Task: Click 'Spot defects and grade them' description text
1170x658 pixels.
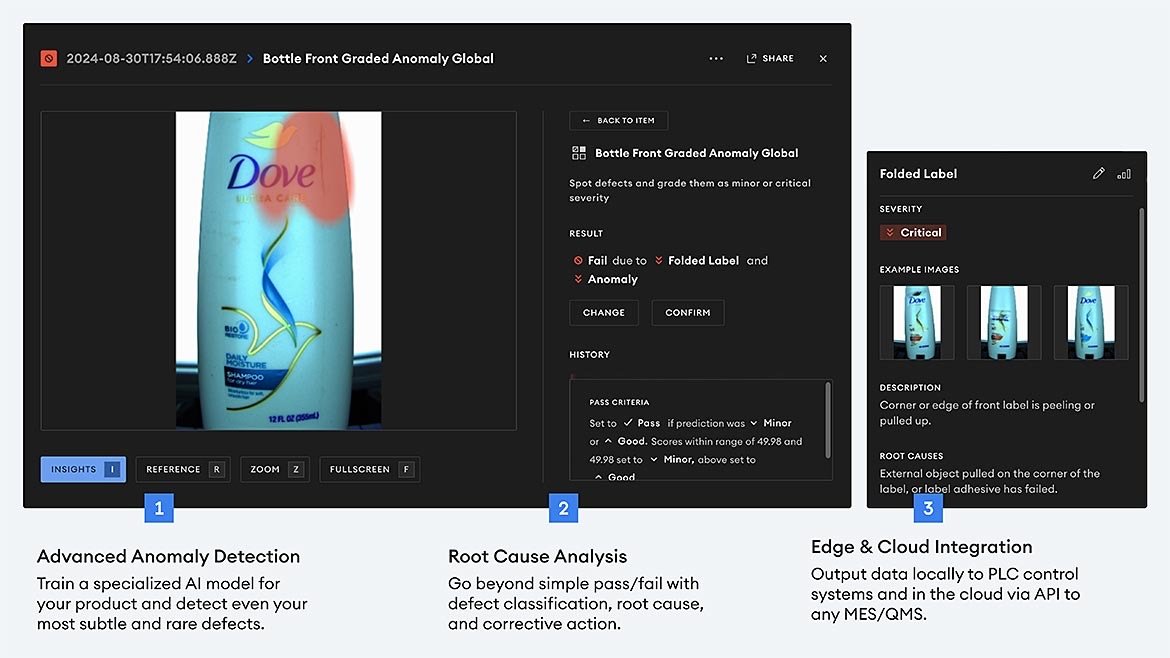Action: [689, 190]
